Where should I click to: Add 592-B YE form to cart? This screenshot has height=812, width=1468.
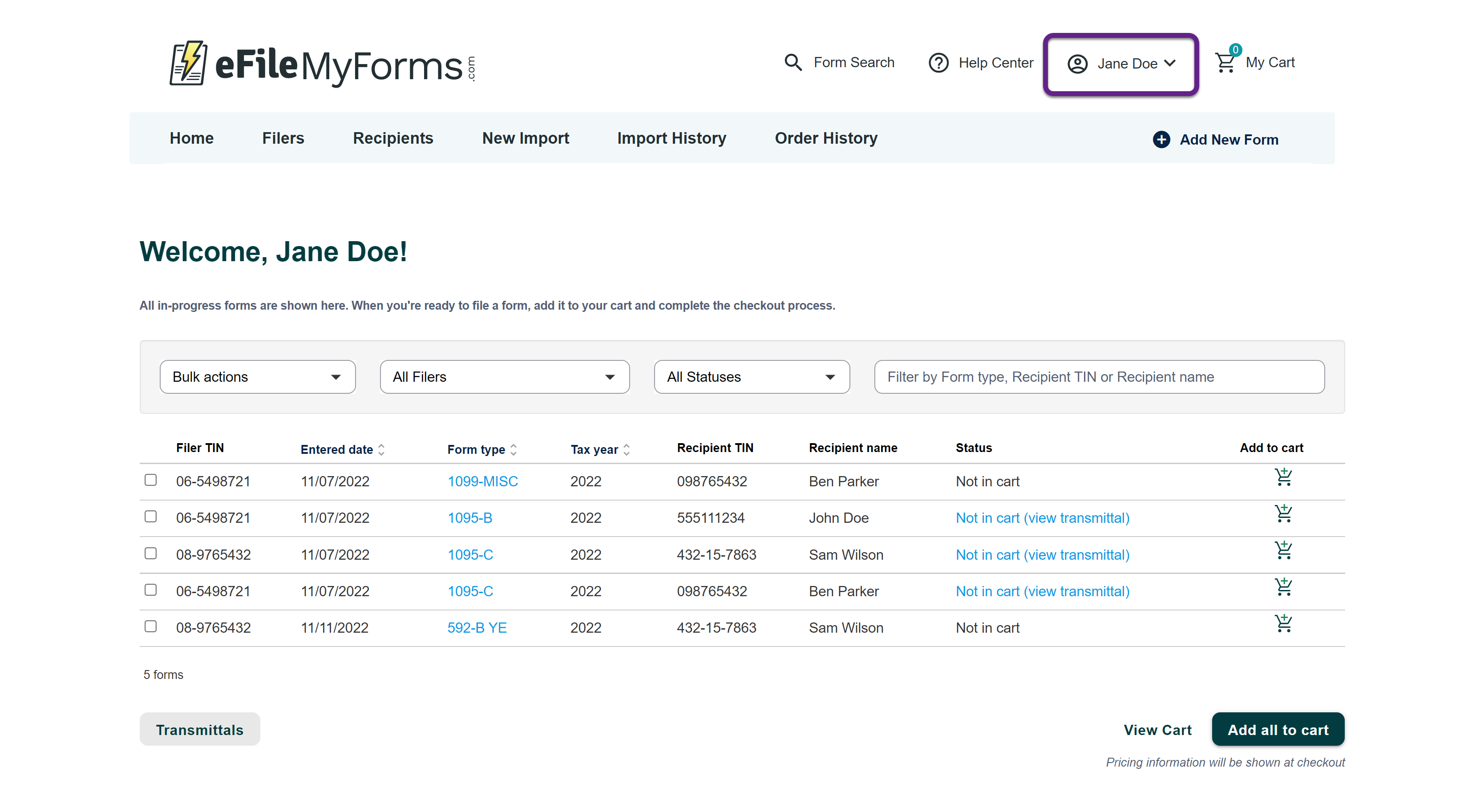1283,623
